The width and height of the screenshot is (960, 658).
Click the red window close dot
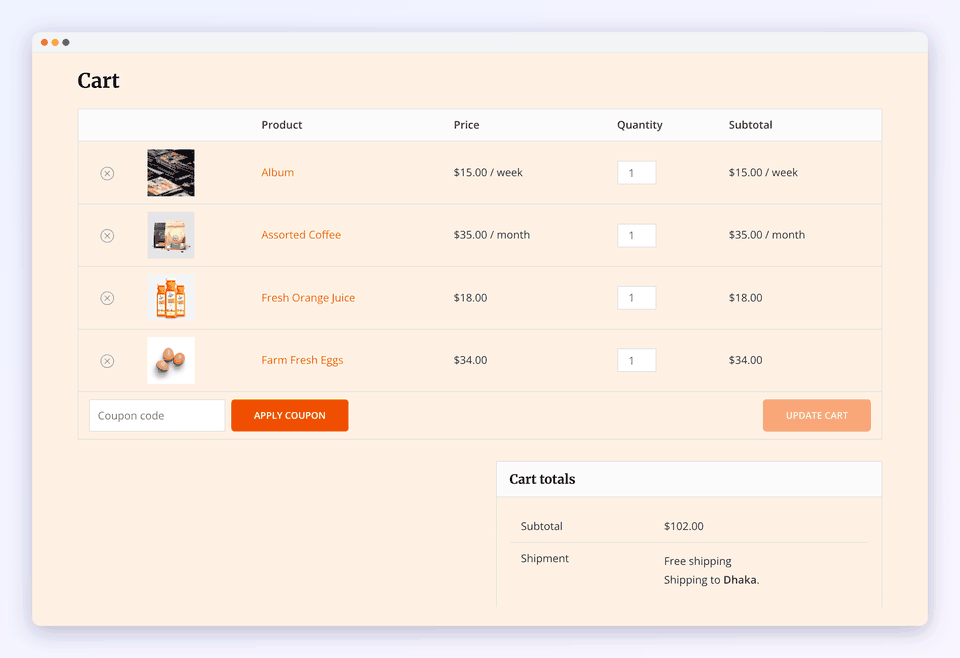click(x=45, y=42)
